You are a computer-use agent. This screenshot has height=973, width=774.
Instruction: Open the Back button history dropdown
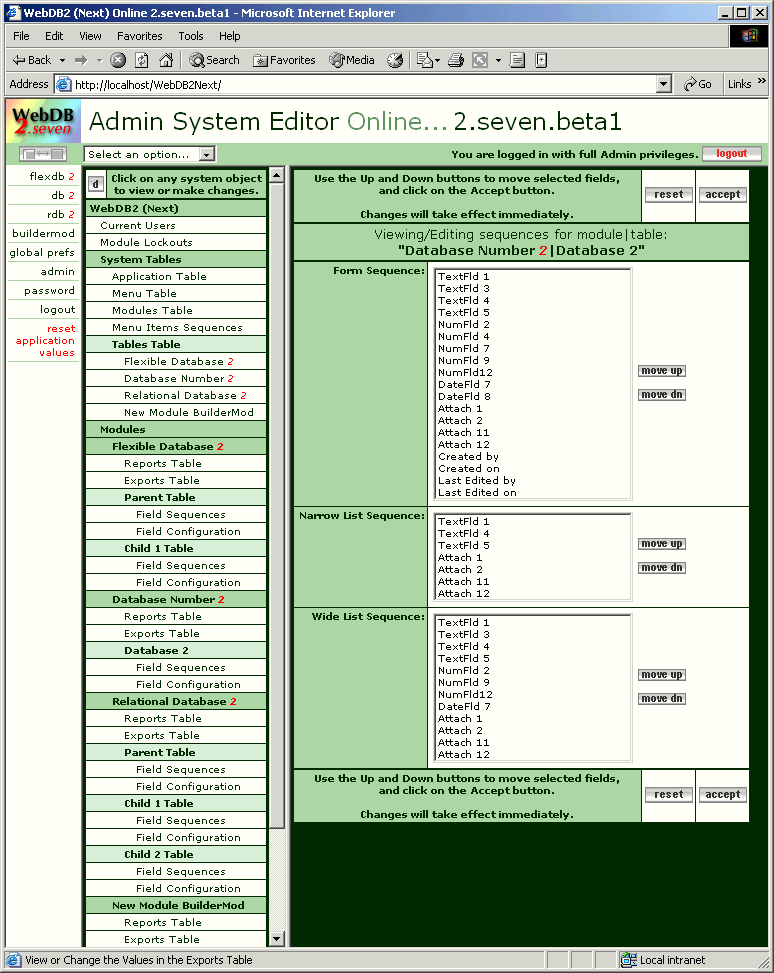[x=62, y=60]
